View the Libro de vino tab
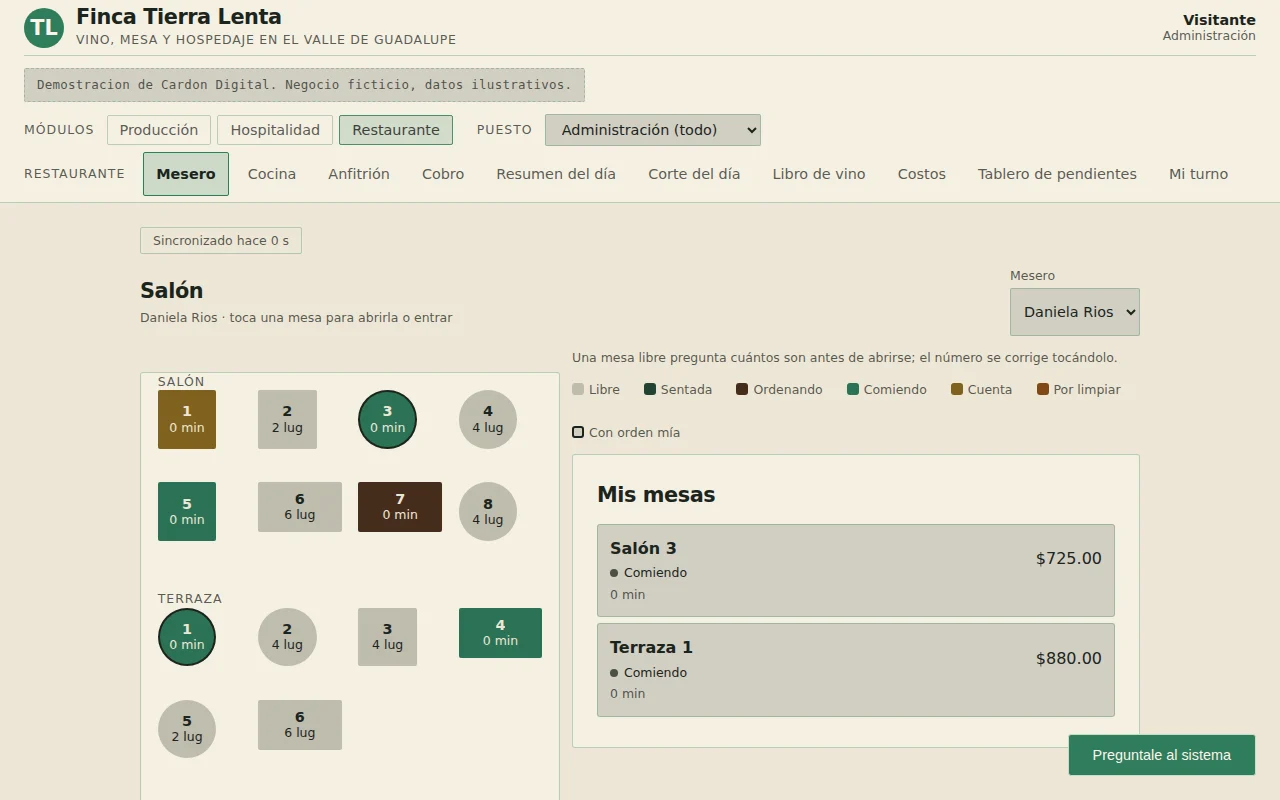1280x800 pixels. tap(819, 174)
